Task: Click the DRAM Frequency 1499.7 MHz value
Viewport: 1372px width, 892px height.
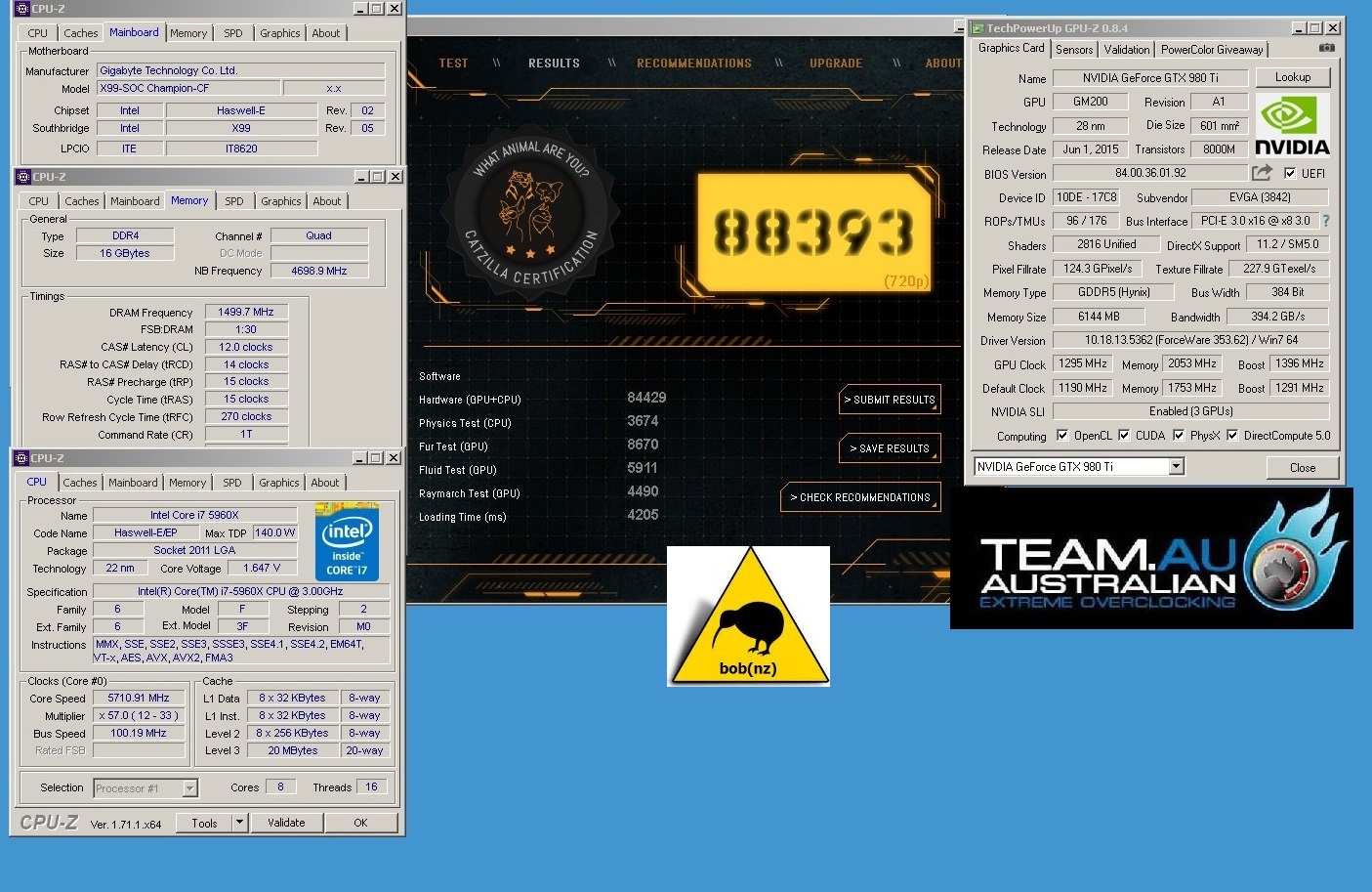Action: pyautogui.click(x=246, y=312)
